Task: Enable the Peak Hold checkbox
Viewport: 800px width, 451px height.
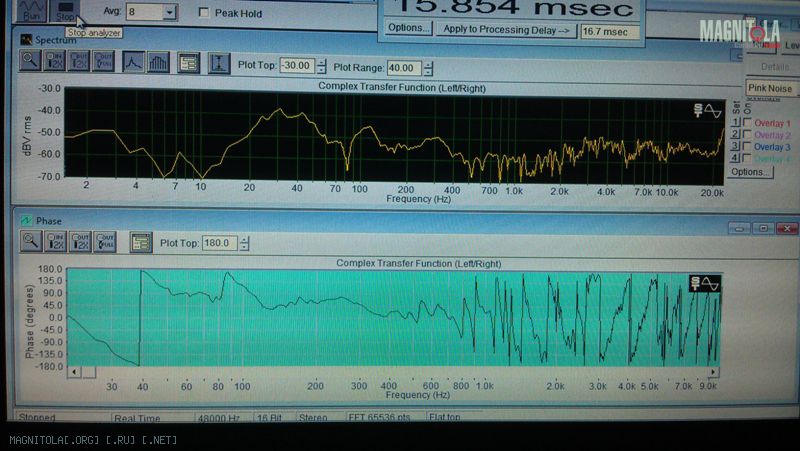Action: point(204,12)
